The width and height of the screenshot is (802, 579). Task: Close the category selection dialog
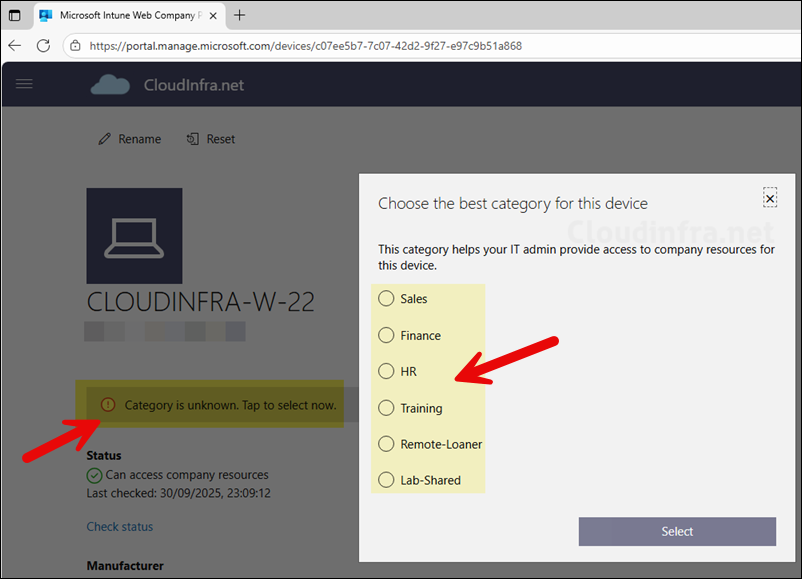click(769, 198)
